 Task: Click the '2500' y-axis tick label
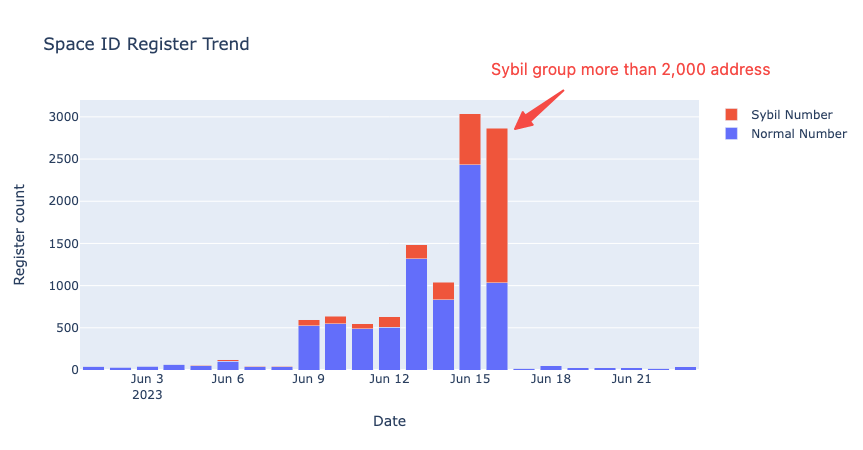(64, 159)
